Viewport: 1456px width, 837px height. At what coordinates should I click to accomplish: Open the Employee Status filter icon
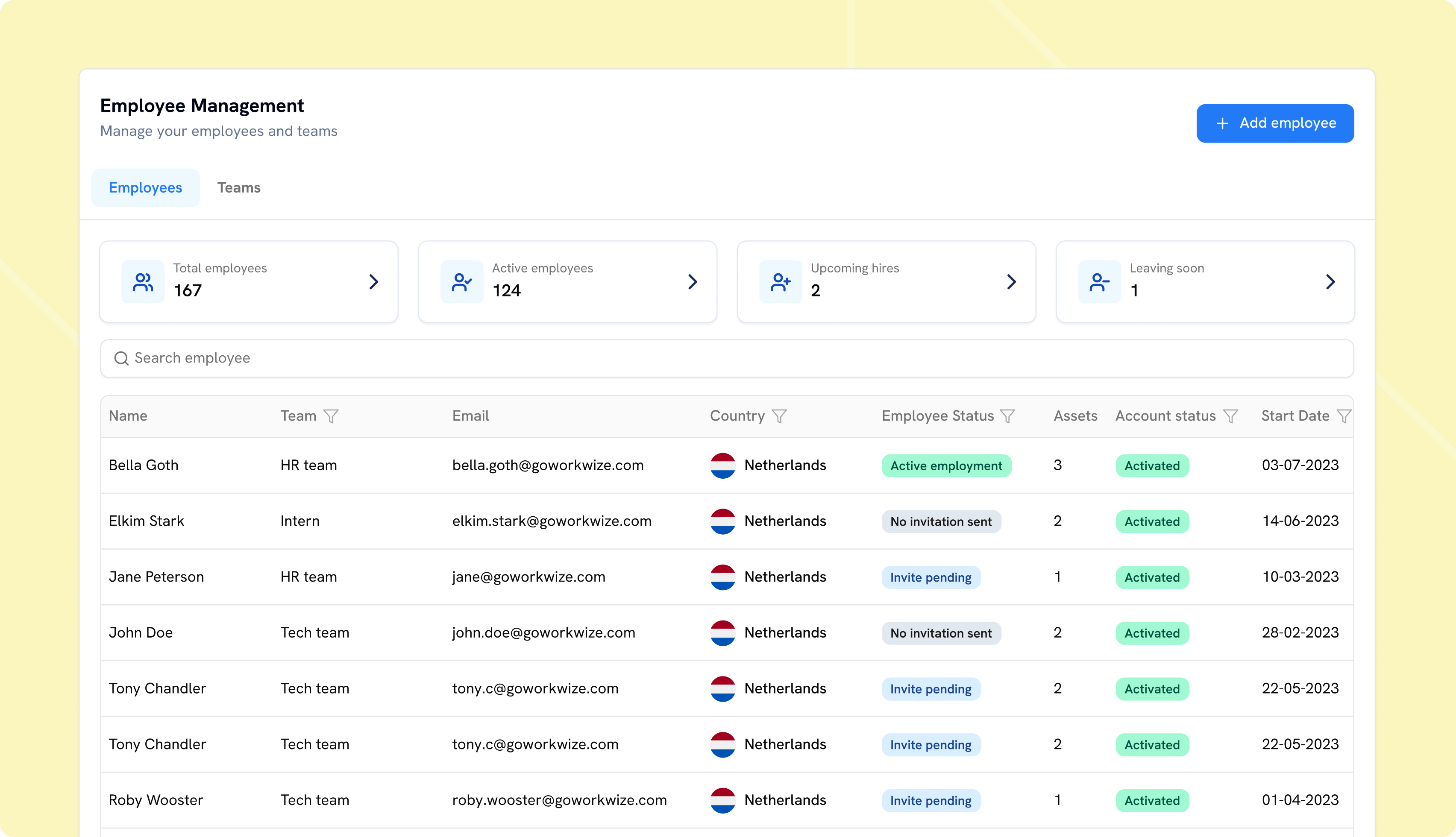(1007, 416)
